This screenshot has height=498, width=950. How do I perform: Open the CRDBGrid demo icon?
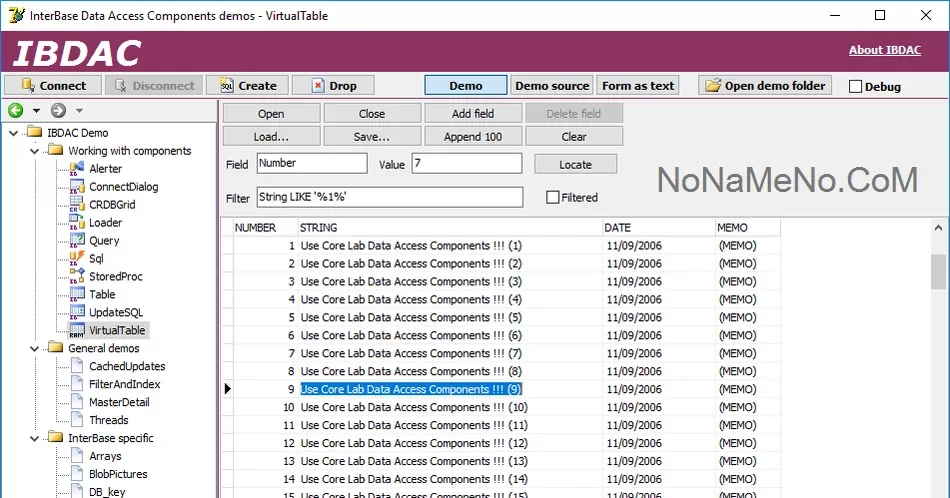(77, 205)
